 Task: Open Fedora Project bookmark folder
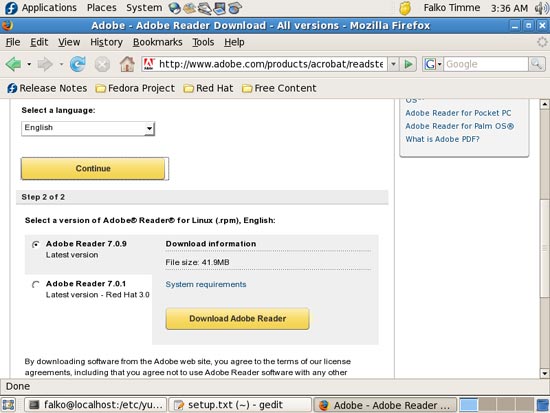point(135,88)
